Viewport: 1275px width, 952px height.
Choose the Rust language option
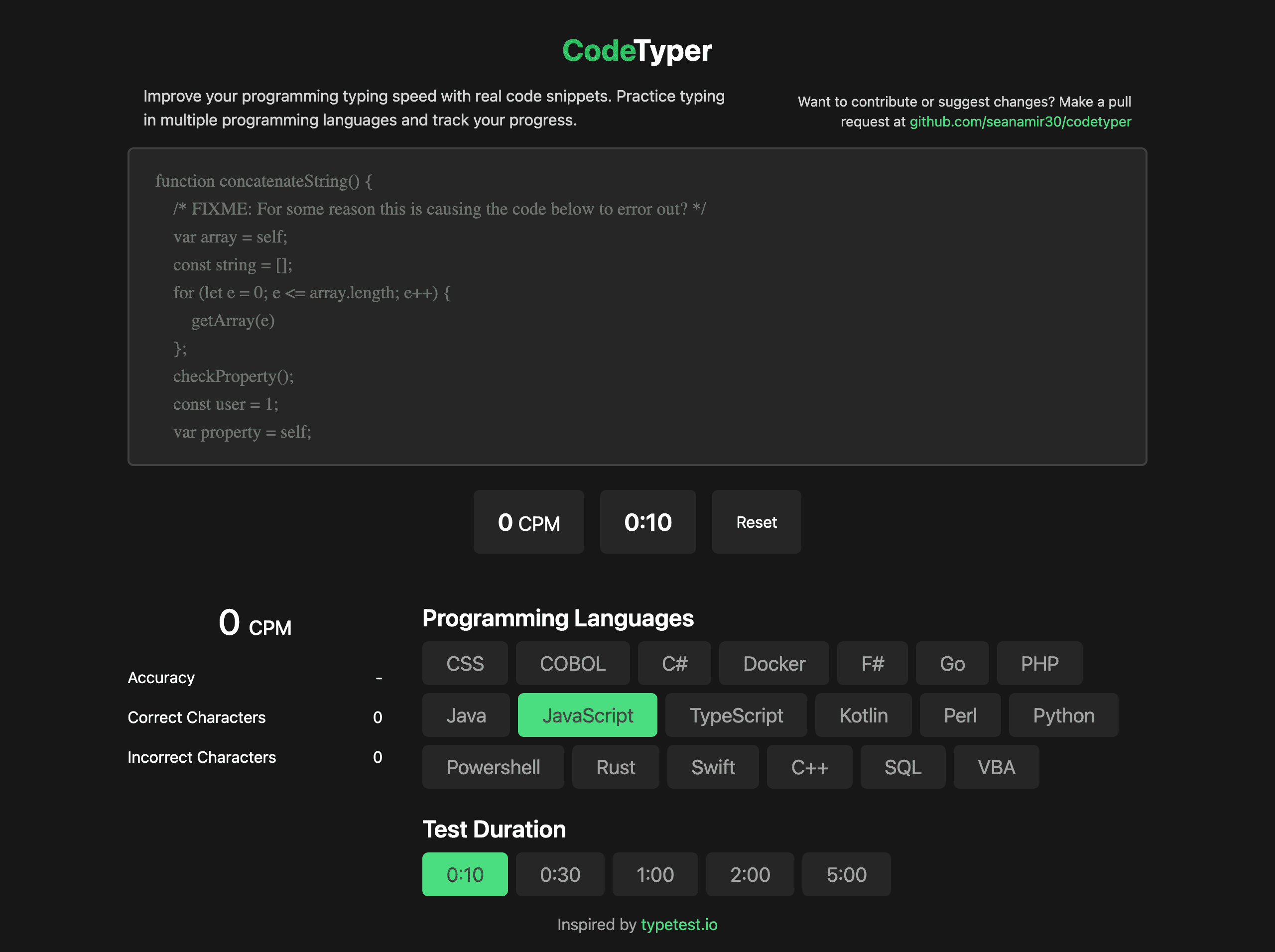[615, 767]
